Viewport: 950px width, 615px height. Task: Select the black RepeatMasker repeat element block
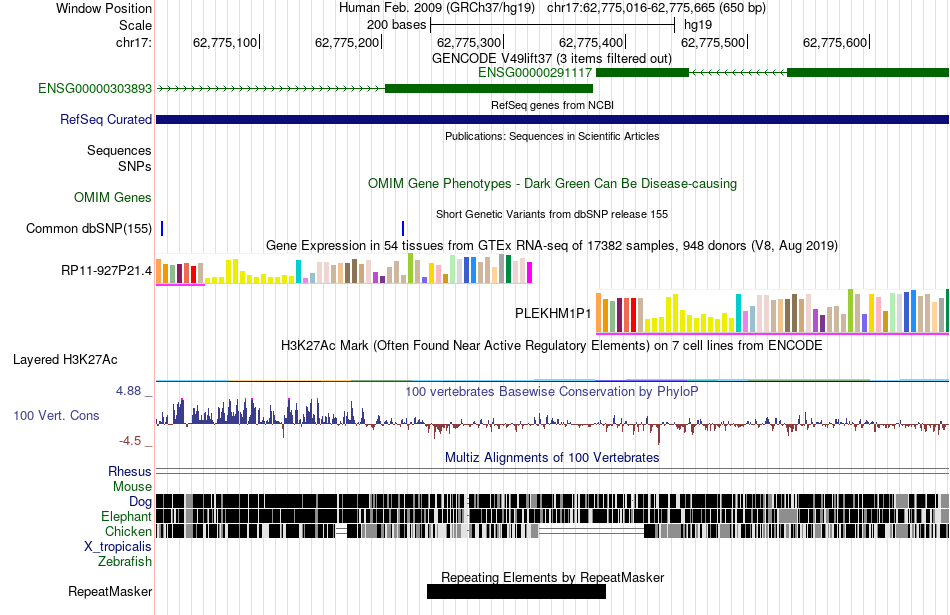tap(516, 591)
